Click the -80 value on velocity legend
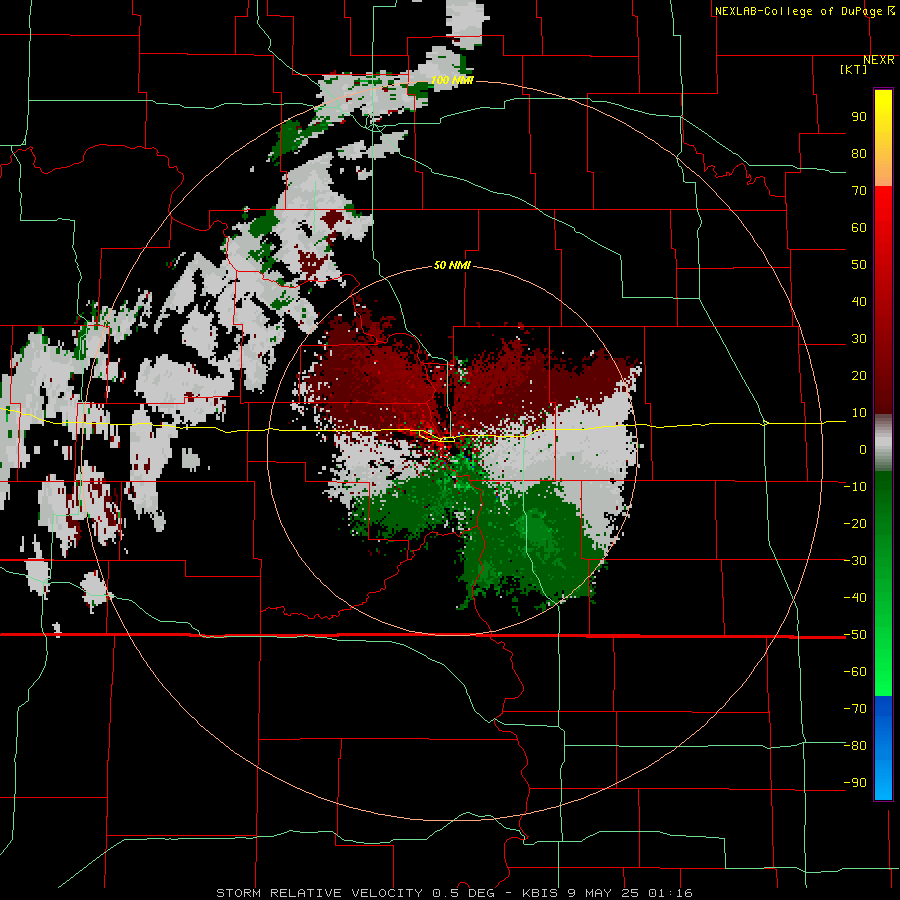 pyautogui.click(x=855, y=746)
